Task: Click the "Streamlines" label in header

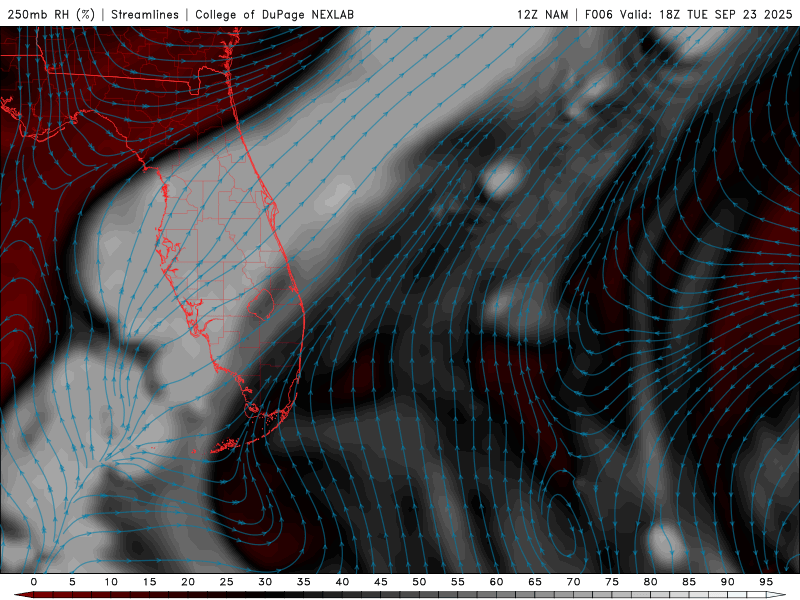Action: coord(145,14)
